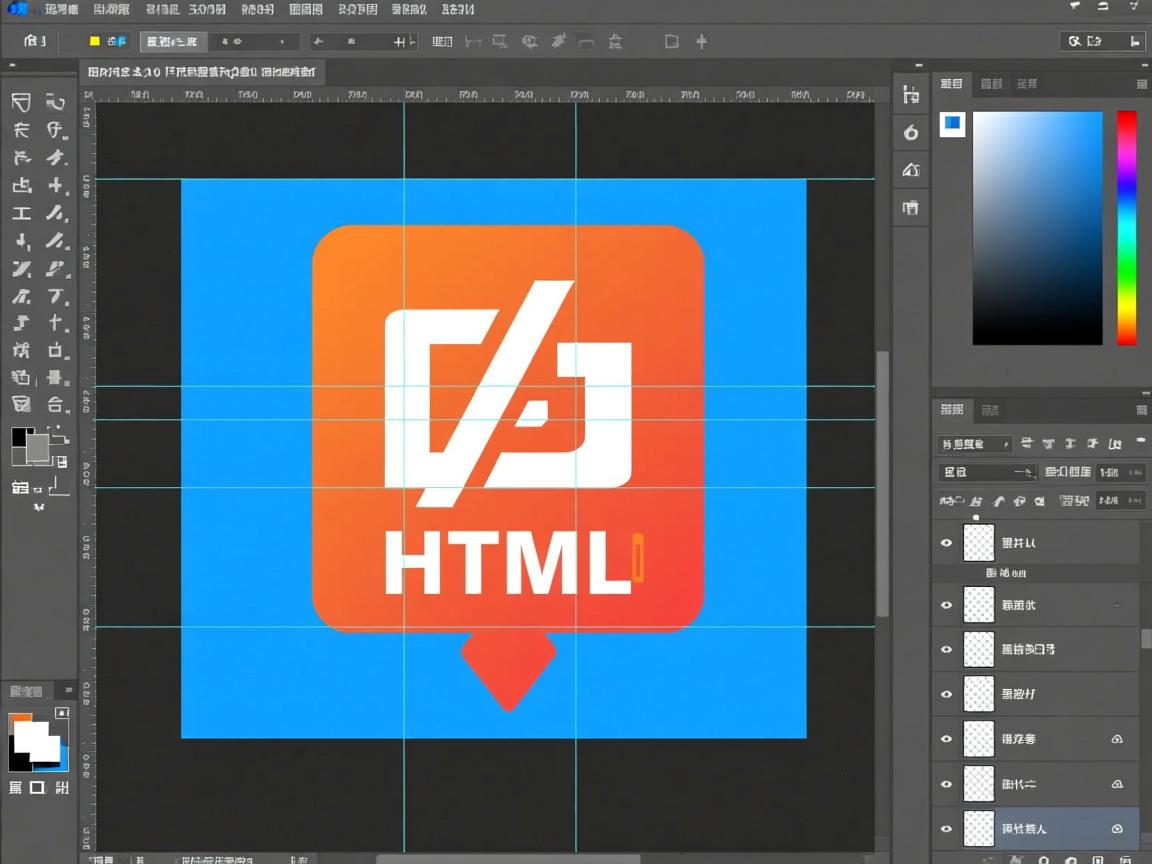Click the active document tab above the canvas
This screenshot has height=864, width=1152.
(x=200, y=72)
